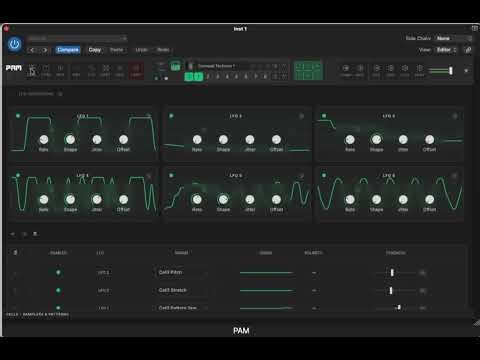Click the CELLS / SAMPLERS & PATTERNS breadcrumb
This screenshot has width=480, height=360.
(37, 314)
